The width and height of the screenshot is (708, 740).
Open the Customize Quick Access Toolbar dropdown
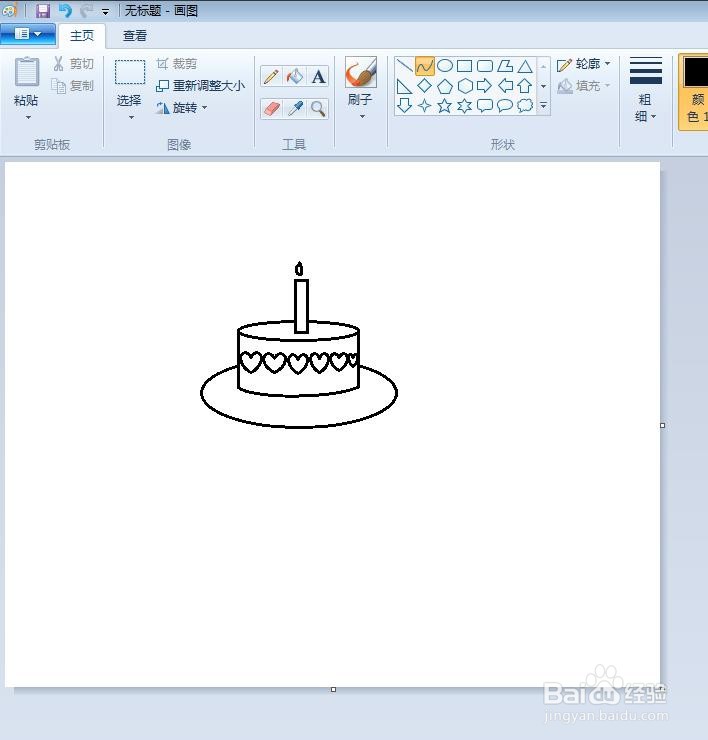click(x=106, y=12)
